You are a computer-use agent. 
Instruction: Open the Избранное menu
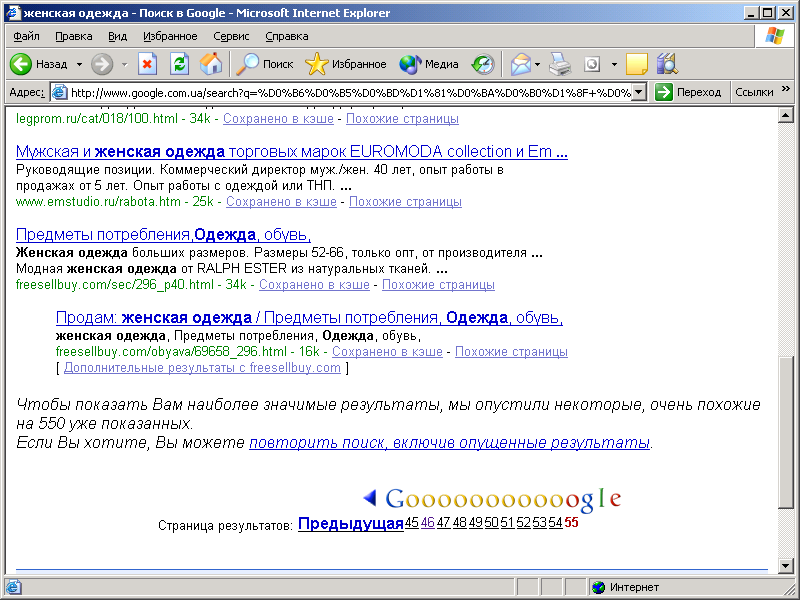(x=170, y=36)
